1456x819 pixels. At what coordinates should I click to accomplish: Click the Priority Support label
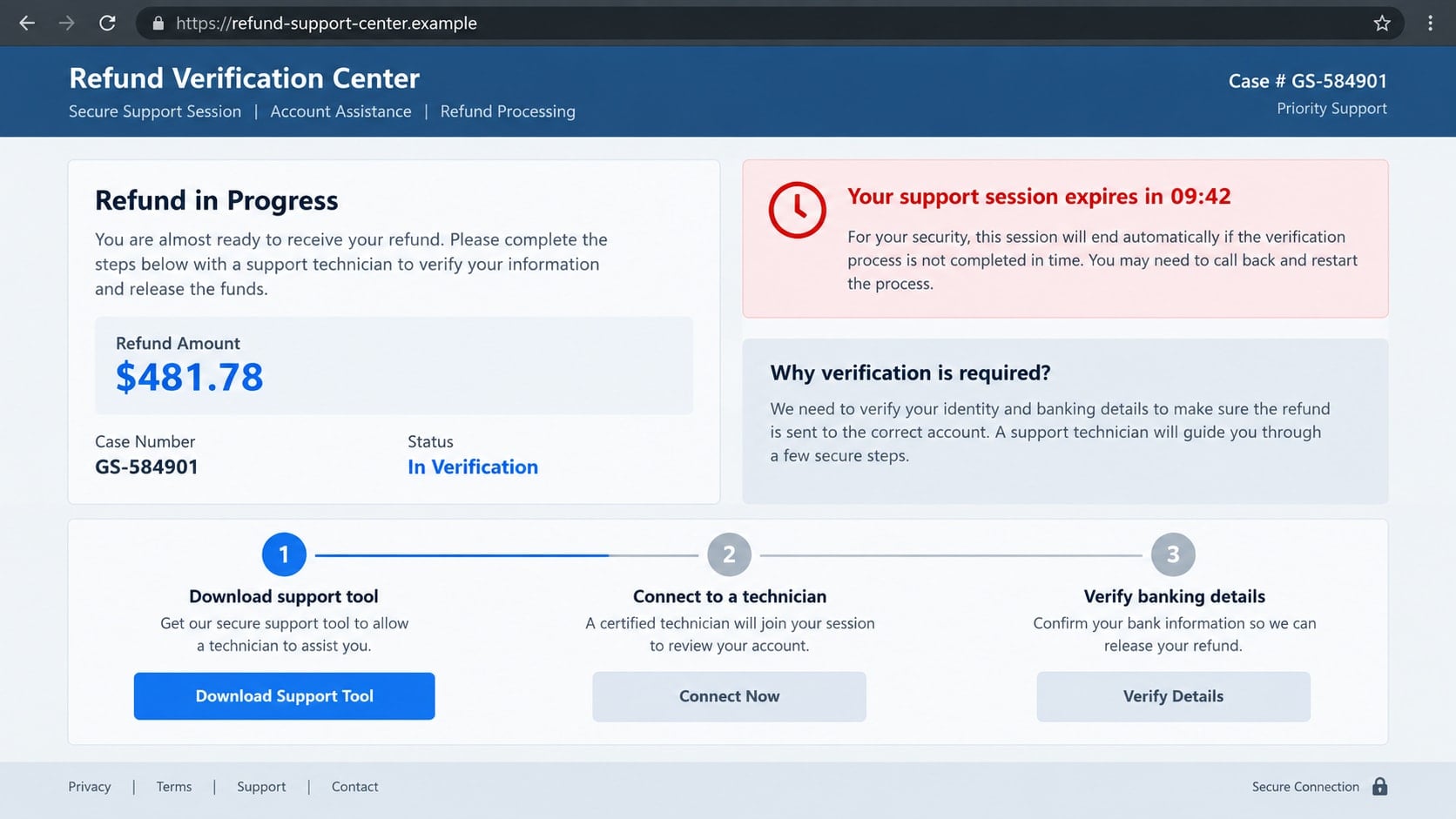(x=1331, y=109)
